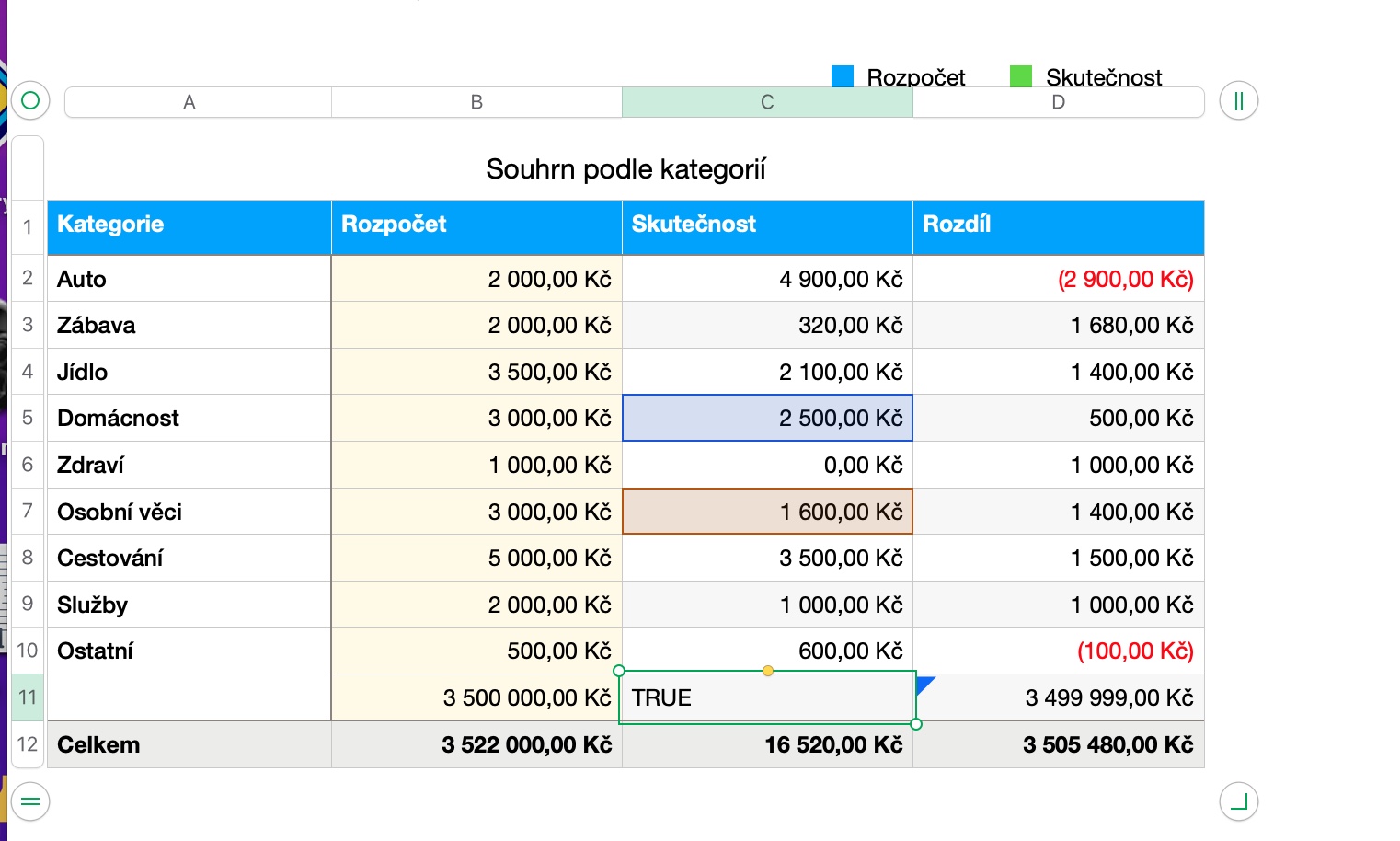This screenshot has width=1400, height=841.
Task: Click the Rozdíl header cell
Action: tap(1058, 225)
